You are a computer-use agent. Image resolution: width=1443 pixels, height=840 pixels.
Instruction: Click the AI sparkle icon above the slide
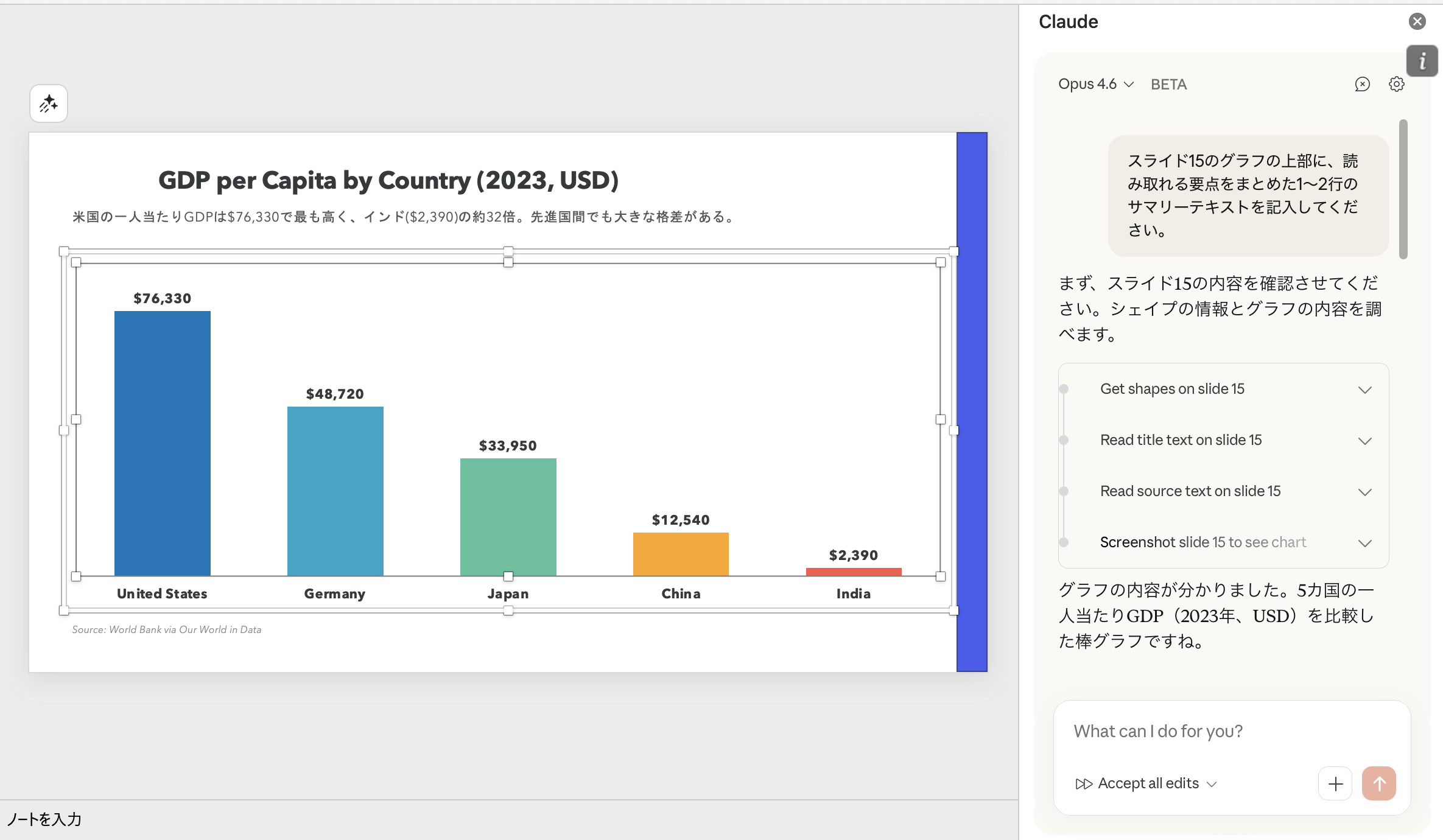pyautogui.click(x=48, y=103)
